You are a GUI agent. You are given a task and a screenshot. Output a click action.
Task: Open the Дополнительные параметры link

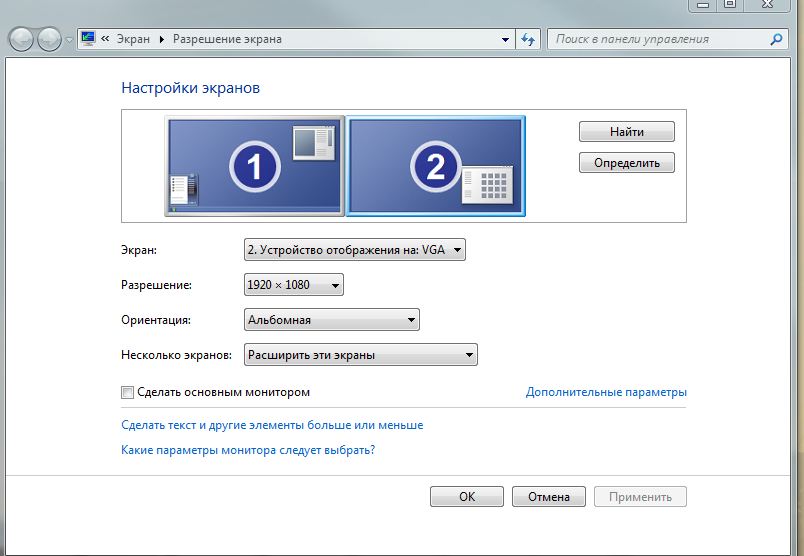tap(606, 393)
